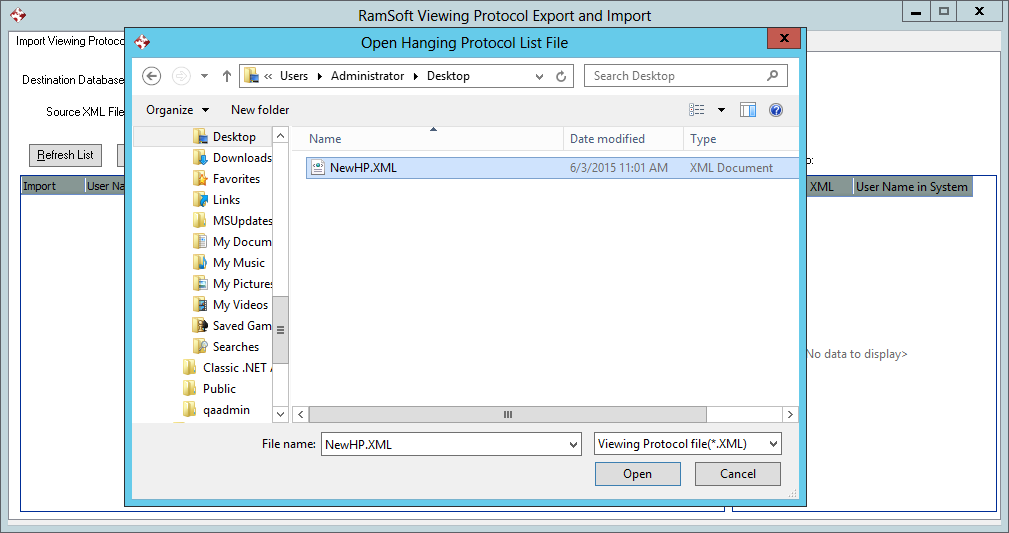Click the Up folder arrow icon
This screenshot has width=1009, height=533.
click(227, 76)
